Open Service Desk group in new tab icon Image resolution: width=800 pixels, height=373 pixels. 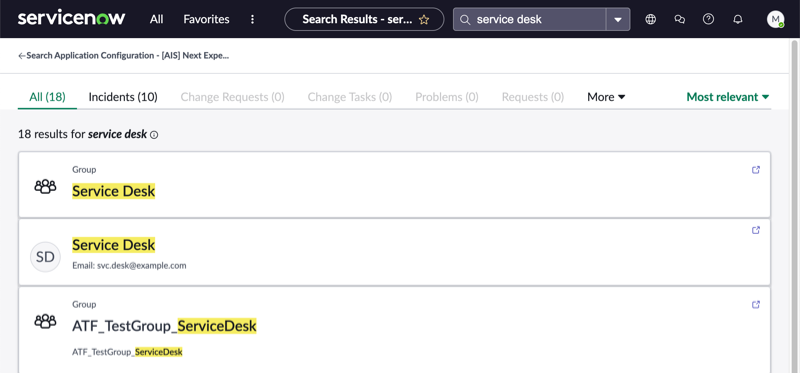pos(756,170)
